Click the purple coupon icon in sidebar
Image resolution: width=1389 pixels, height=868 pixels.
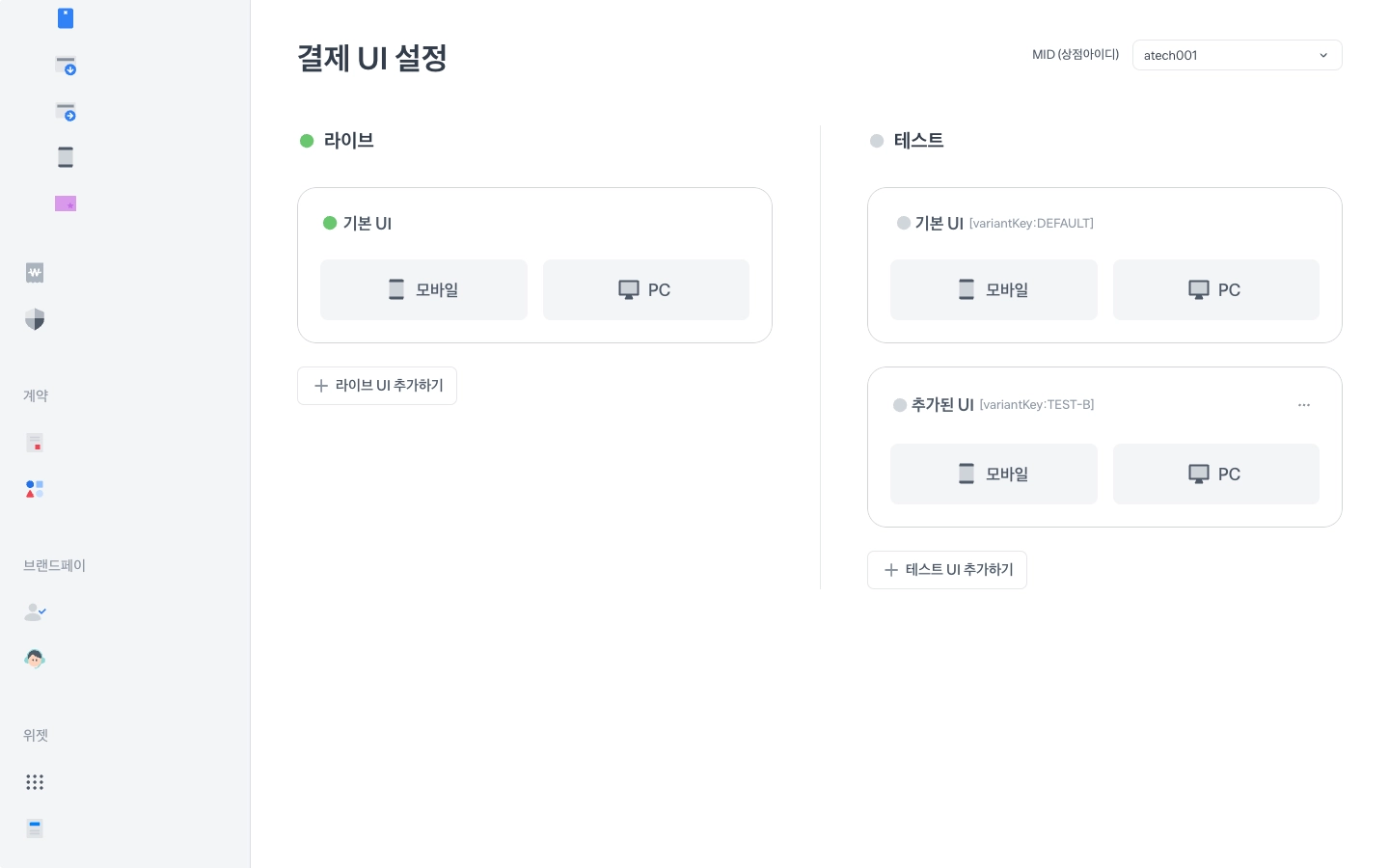(x=66, y=203)
